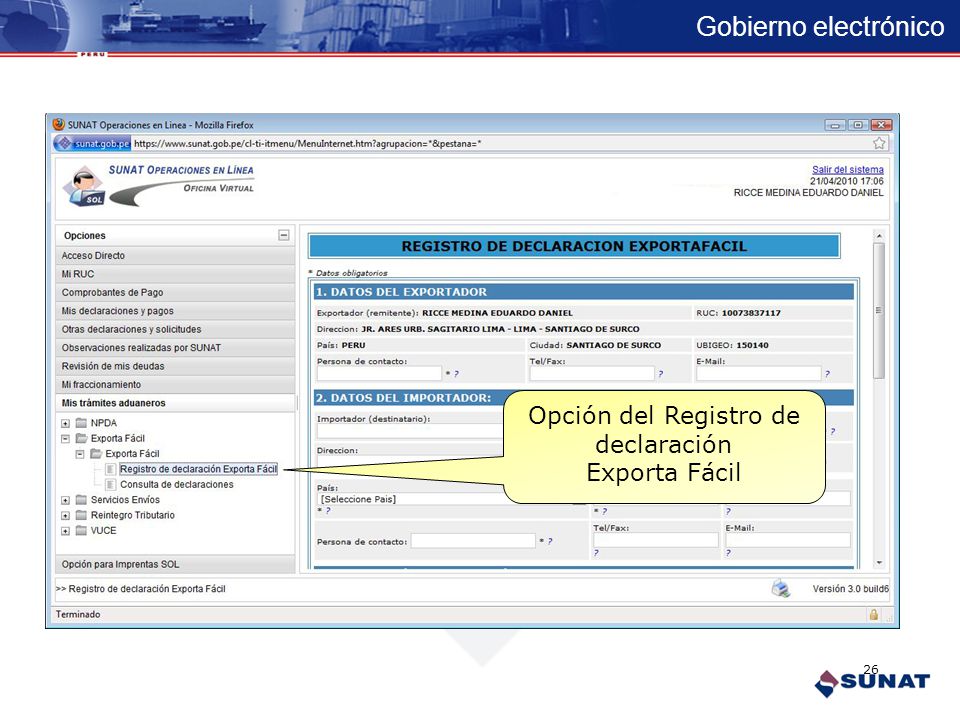The height and width of the screenshot is (720, 960).
Task: Click the sunat.gob.pe site identity badge
Action: coord(92,143)
